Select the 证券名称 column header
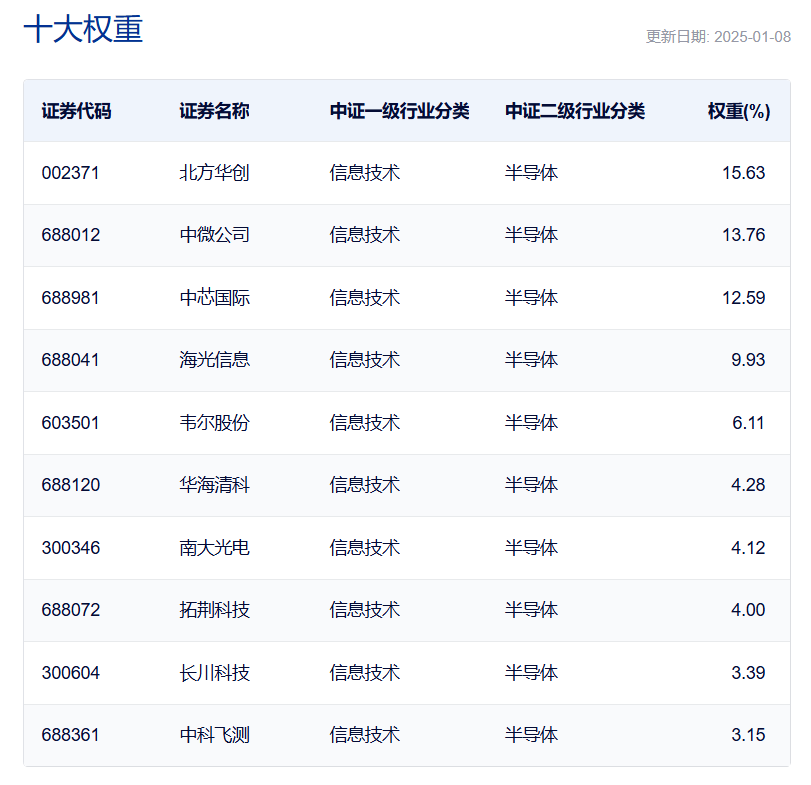This screenshot has height=785, width=811. pos(214,111)
